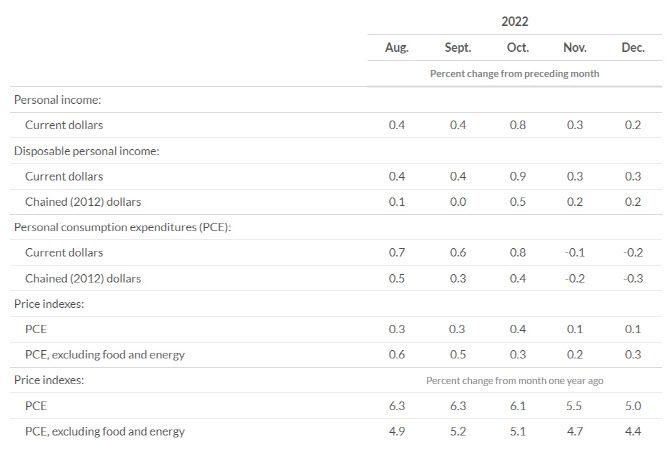Screen dimensions: 670x452
Task: Click Current dollars under Personal income
Action: point(64,125)
